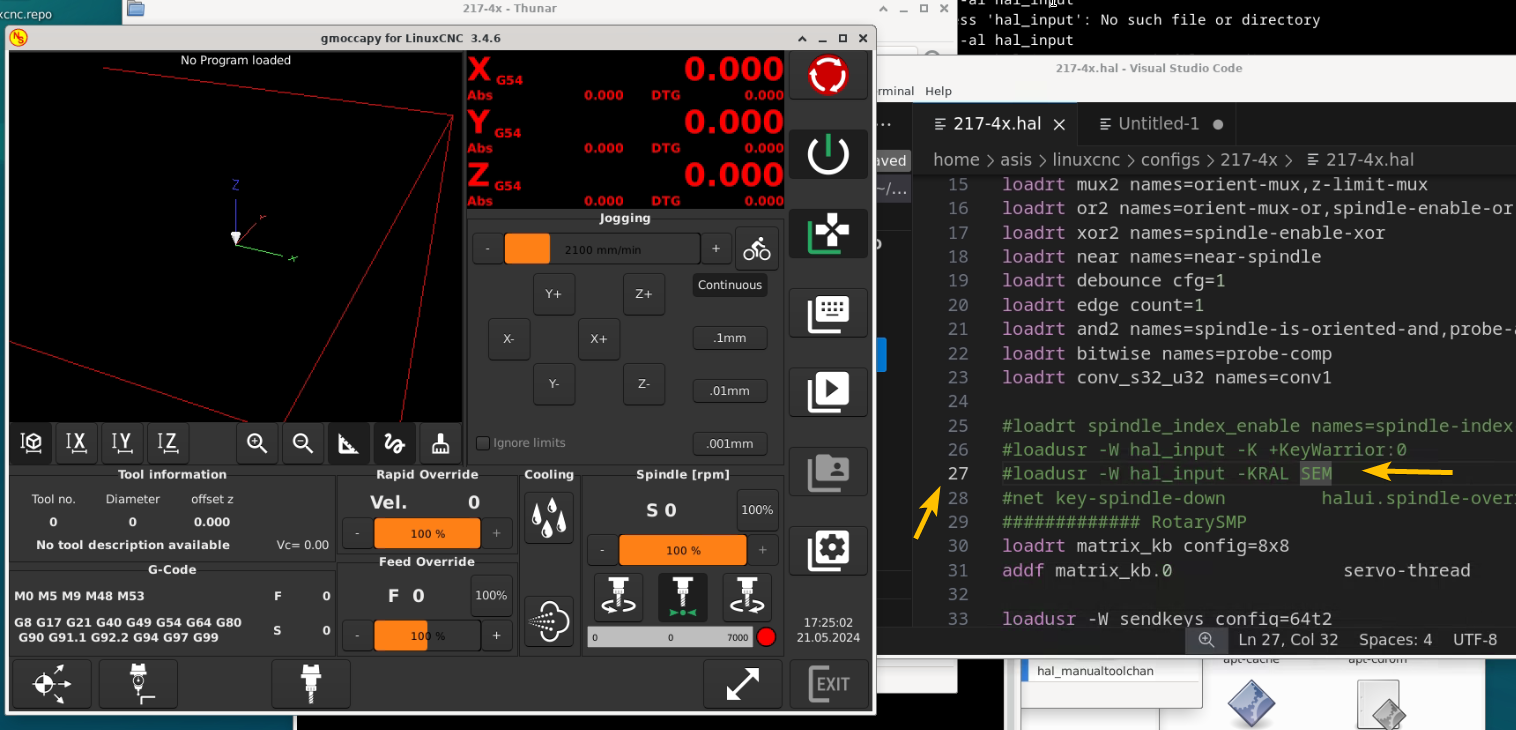
Task: Open 'Spaces: 4' indentation selector
Action: (1395, 640)
